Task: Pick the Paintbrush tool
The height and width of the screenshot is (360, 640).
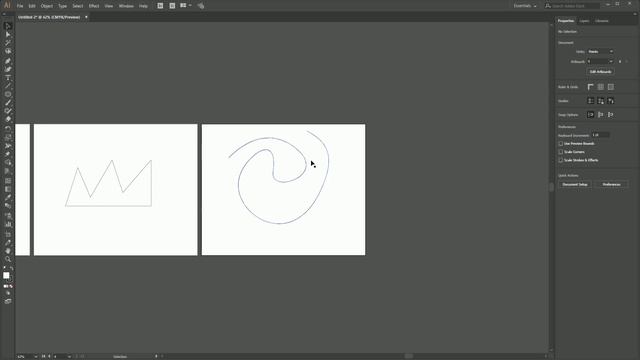Action: pos(8,103)
